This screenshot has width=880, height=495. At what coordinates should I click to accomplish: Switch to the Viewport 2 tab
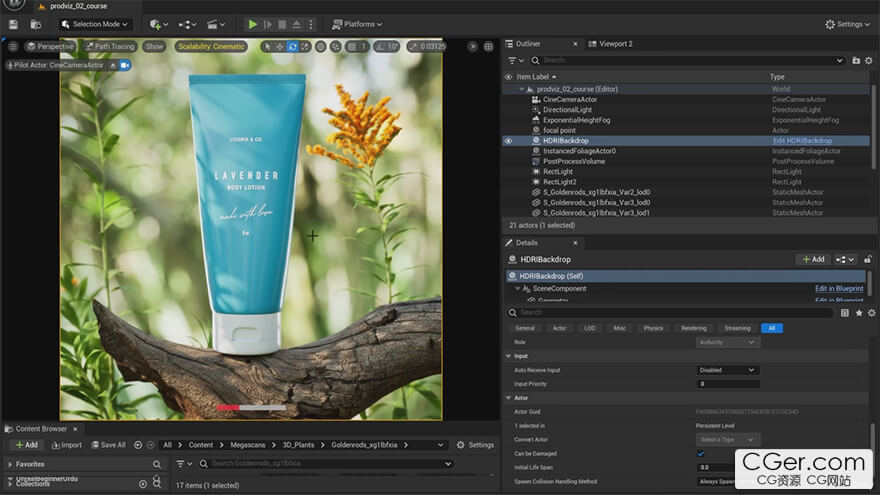click(x=614, y=44)
